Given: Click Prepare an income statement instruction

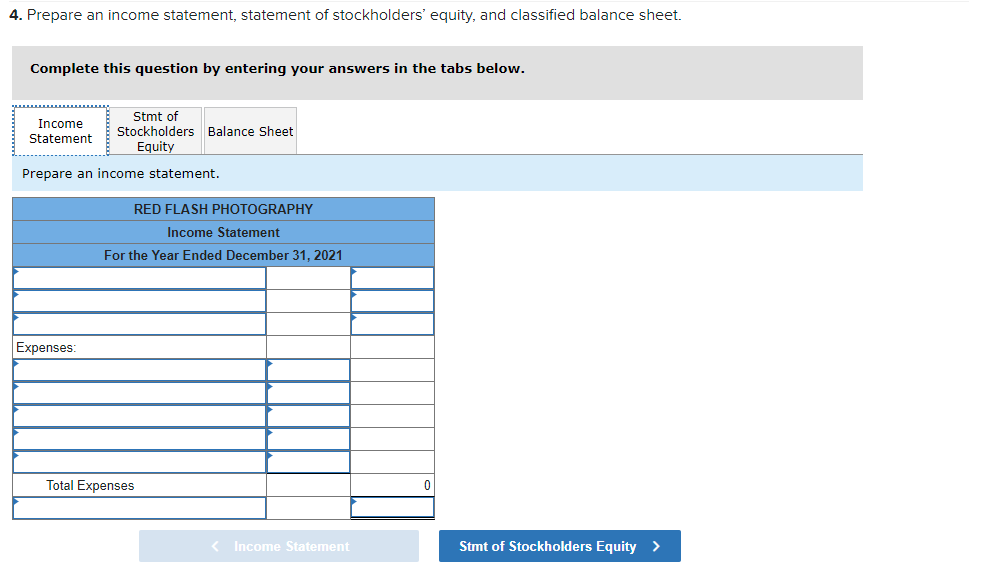Looking at the screenshot, I should pos(121,173).
